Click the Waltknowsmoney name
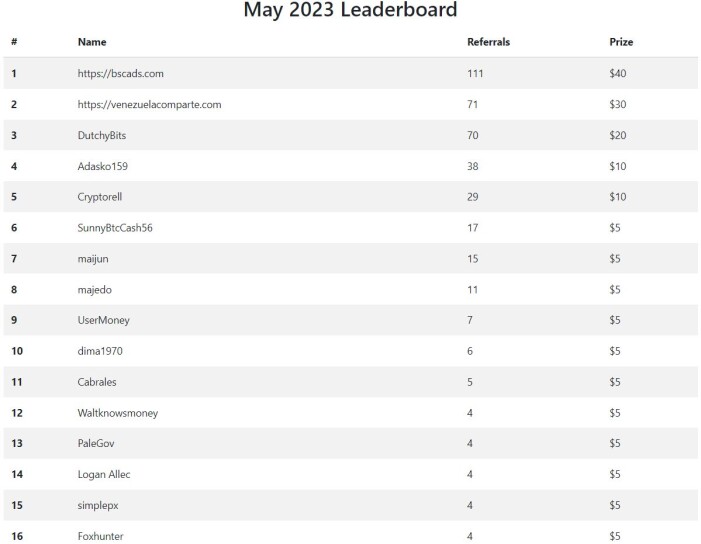The width and height of the screenshot is (701, 544). (118, 413)
